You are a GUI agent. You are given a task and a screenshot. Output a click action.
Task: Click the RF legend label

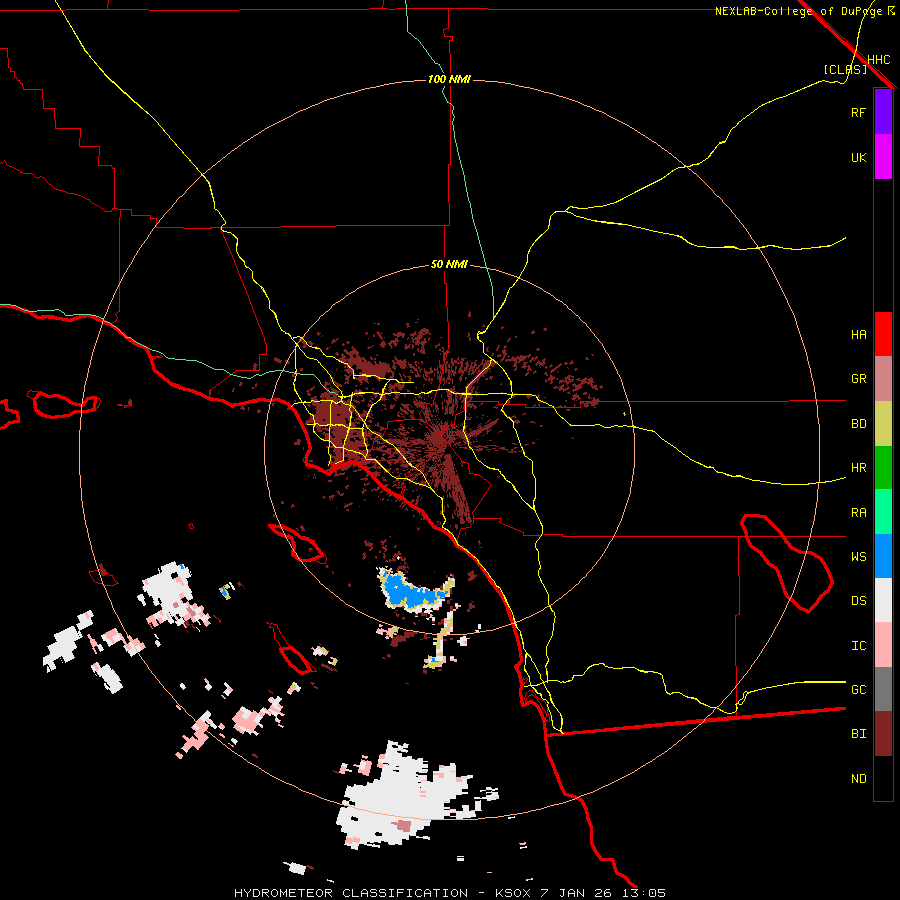858,112
